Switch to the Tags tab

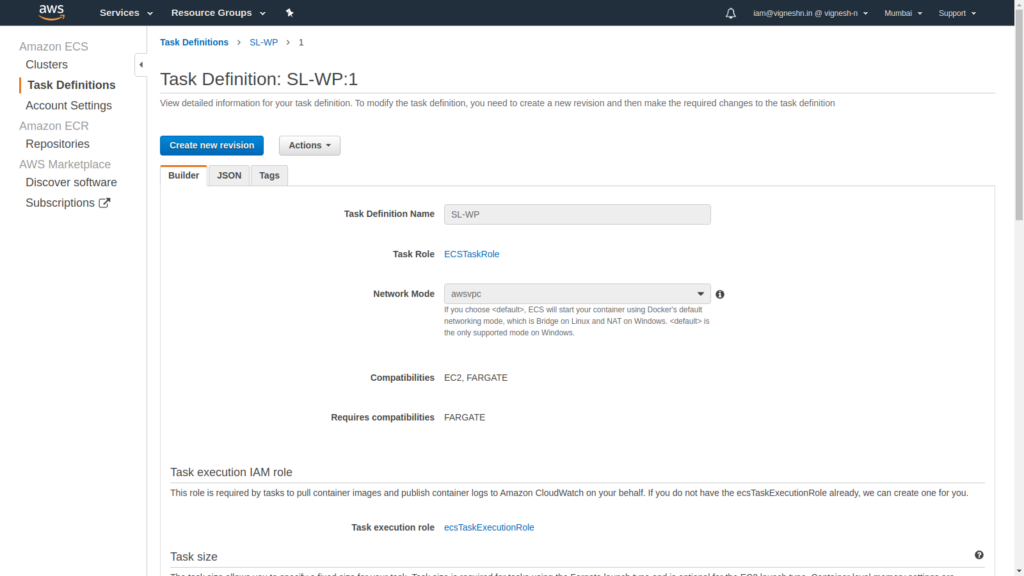[269, 175]
